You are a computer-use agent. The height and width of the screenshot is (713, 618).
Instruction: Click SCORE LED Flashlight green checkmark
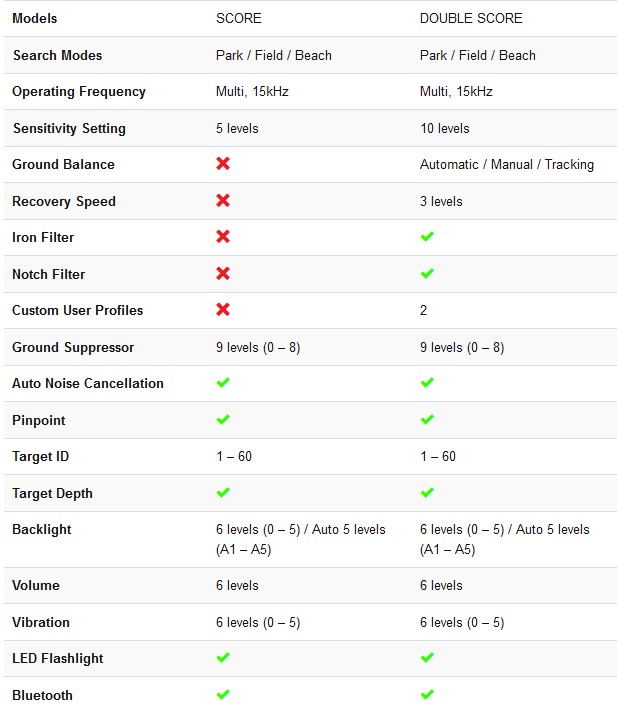point(223,658)
